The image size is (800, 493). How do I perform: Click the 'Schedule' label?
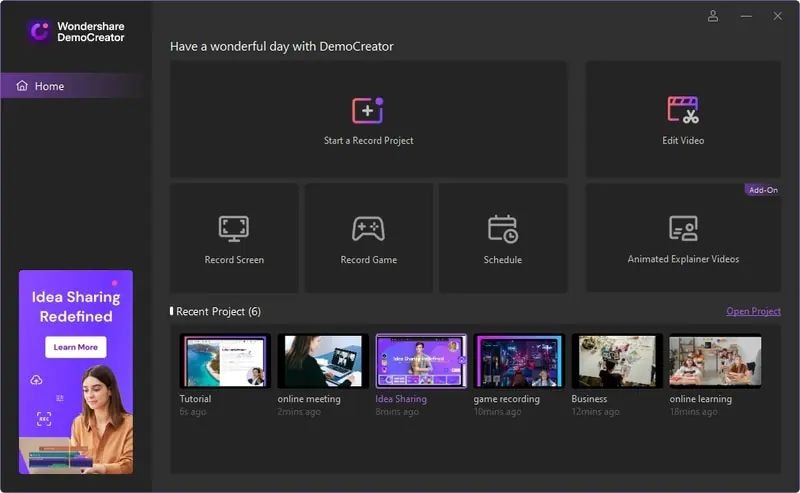point(503,260)
